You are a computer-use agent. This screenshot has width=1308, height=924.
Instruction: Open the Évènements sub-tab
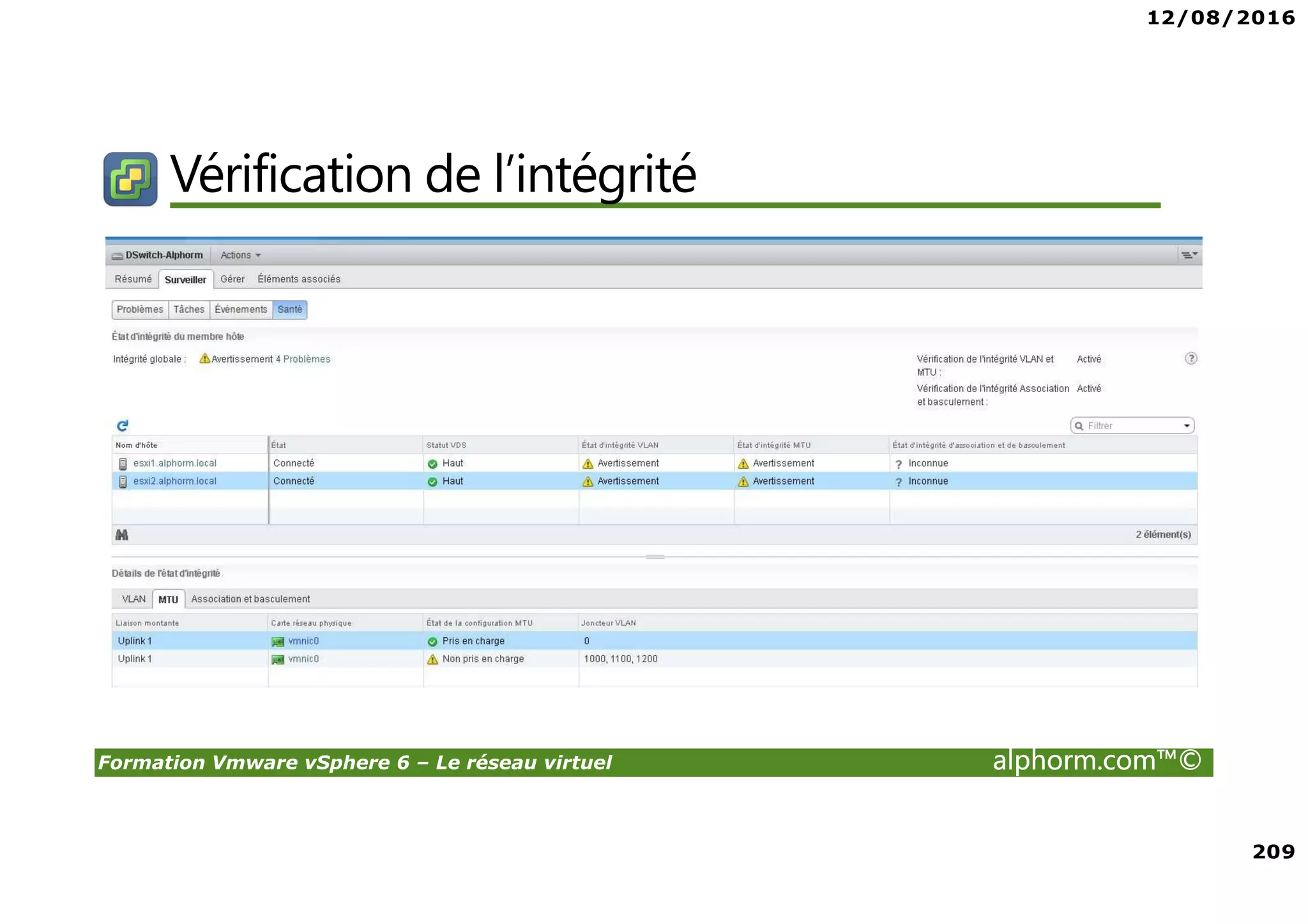(241, 310)
